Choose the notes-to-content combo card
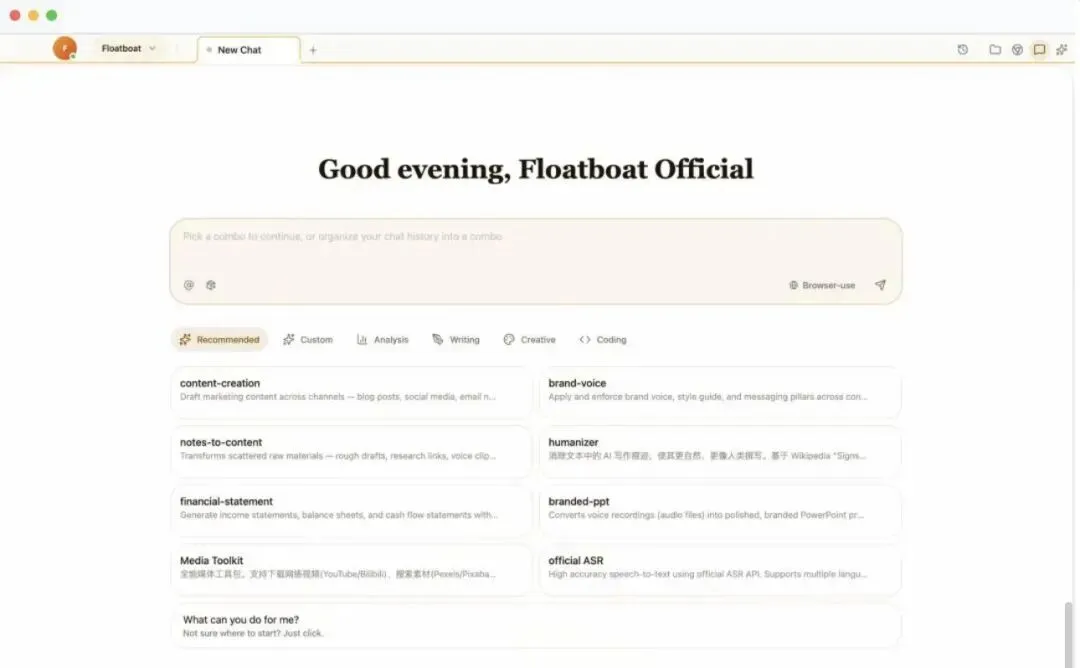 351,450
